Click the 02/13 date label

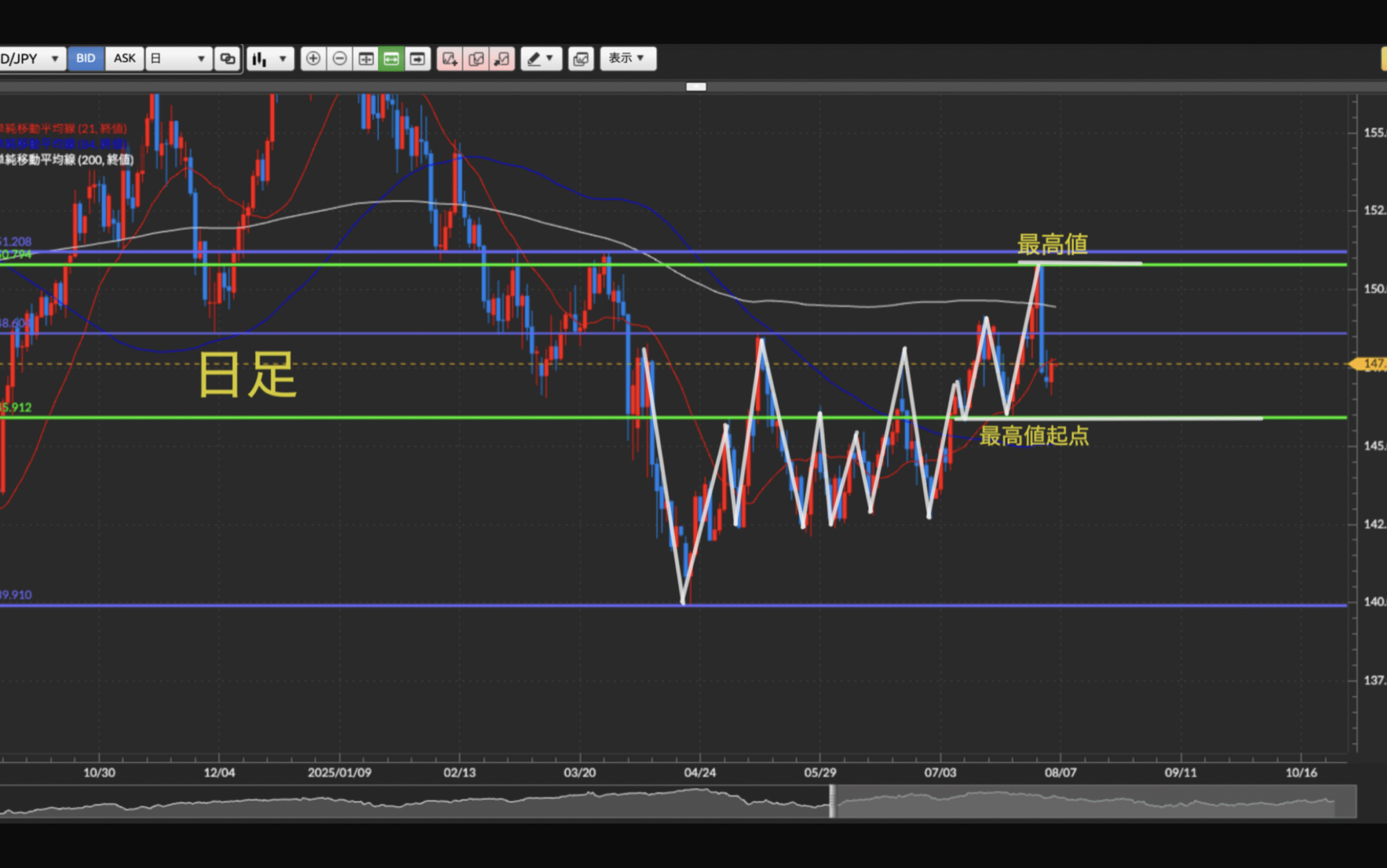click(459, 772)
